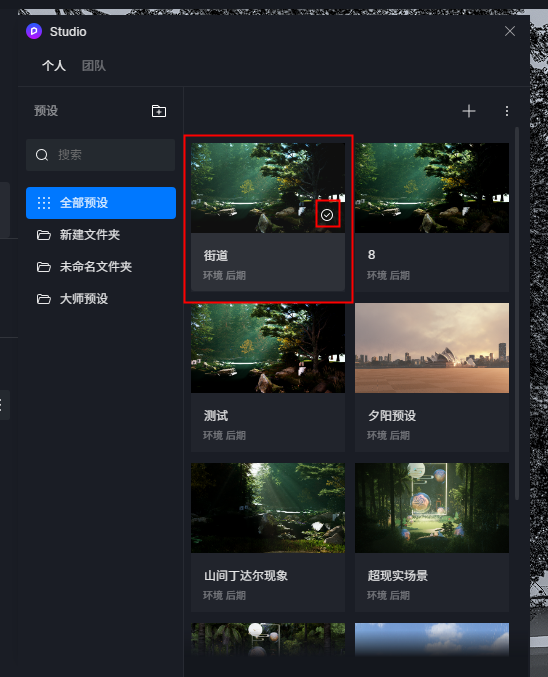This screenshot has height=677, width=548.
Task: Click the preset list vertical scrollbar
Action: tap(517, 313)
